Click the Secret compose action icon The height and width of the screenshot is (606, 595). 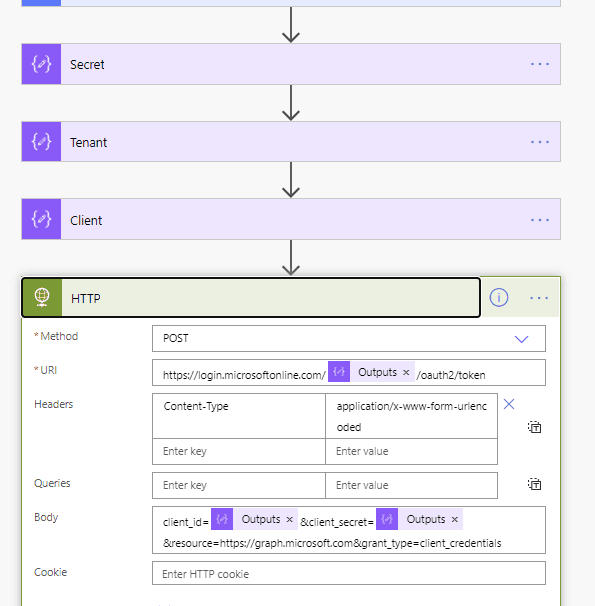tap(41, 64)
